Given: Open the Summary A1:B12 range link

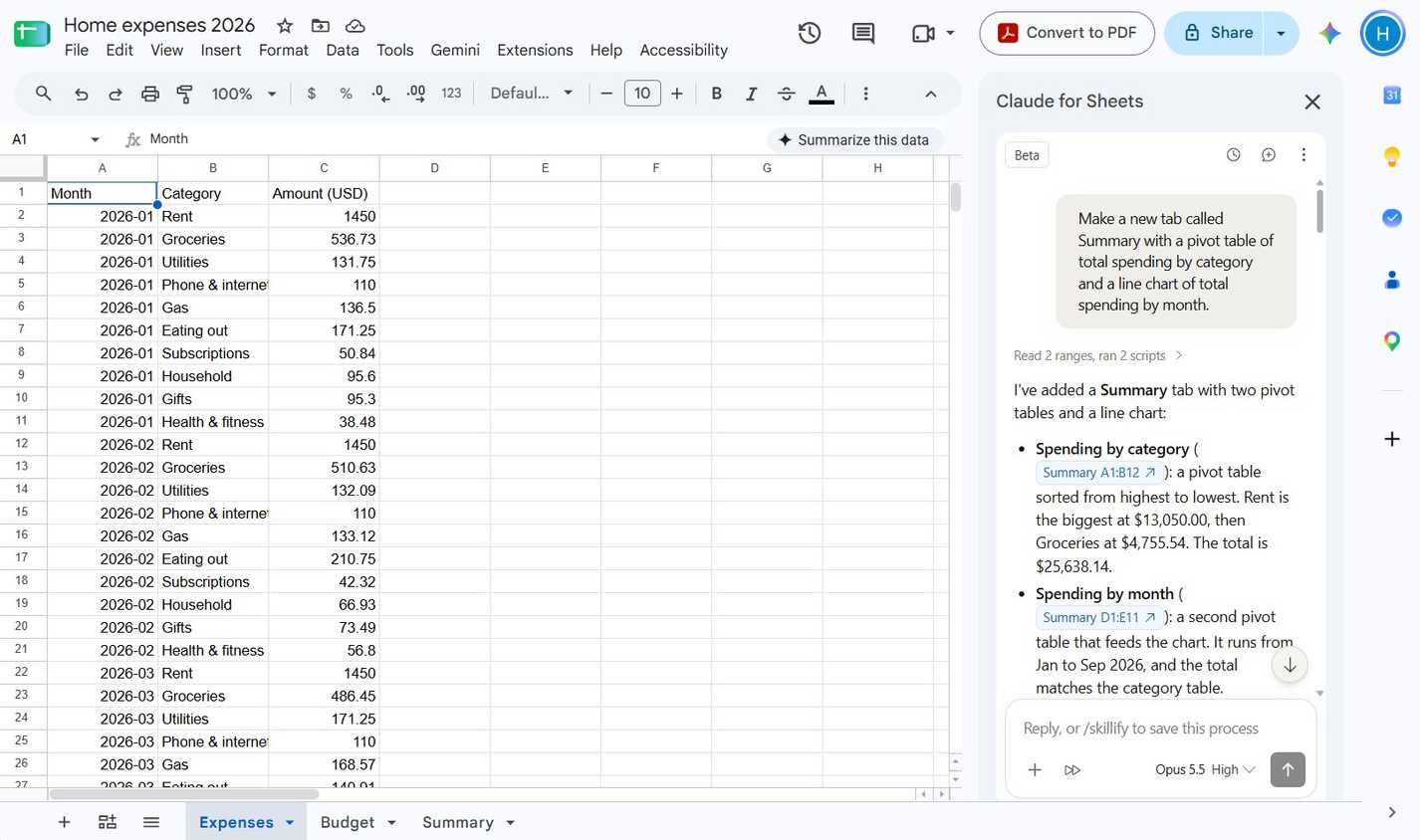Looking at the screenshot, I should coord(1099,473).
